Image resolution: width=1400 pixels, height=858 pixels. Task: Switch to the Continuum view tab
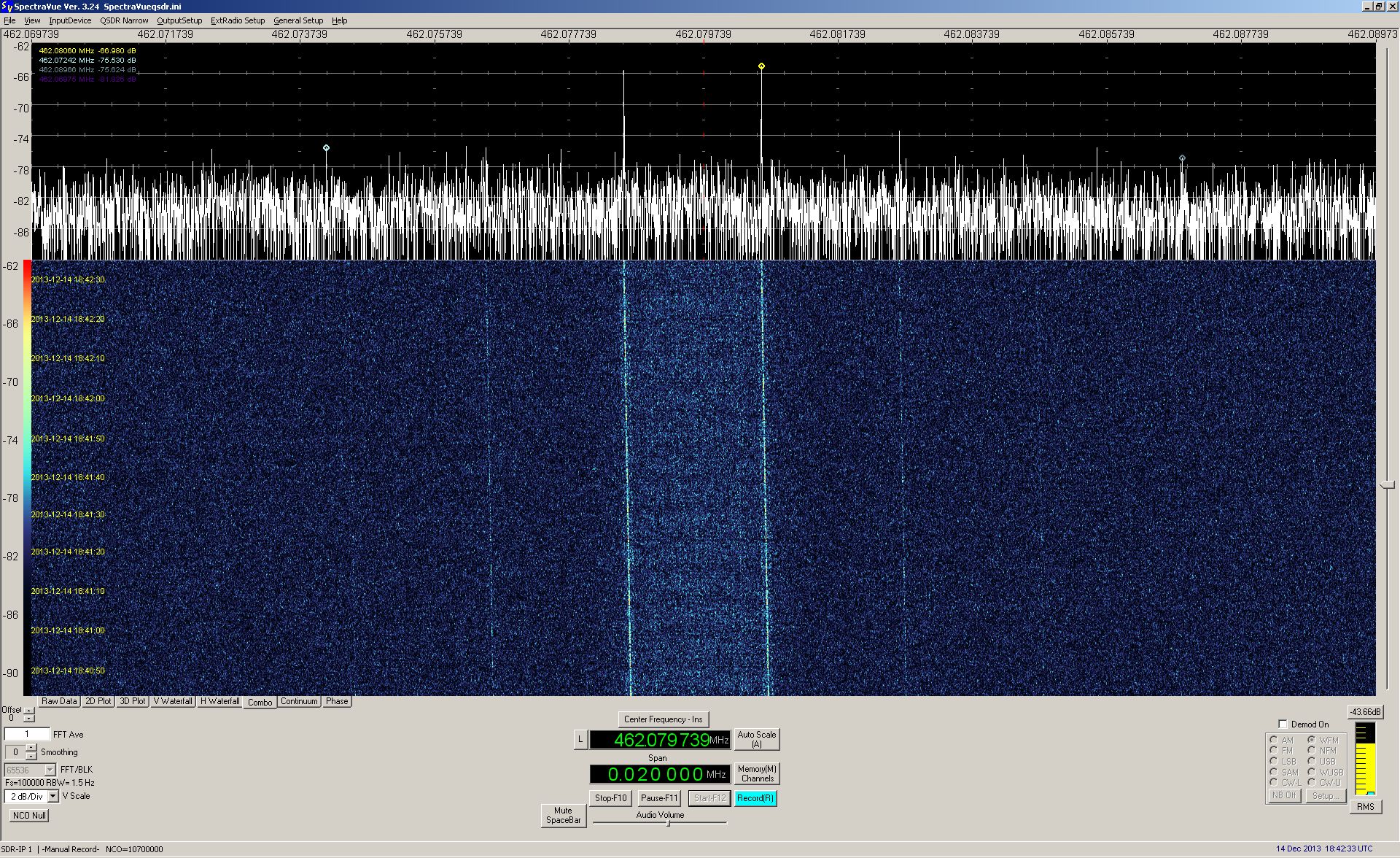click(x=298, y=701)
